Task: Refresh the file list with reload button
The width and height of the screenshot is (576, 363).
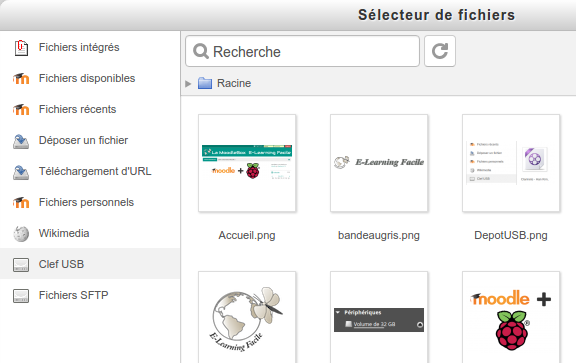Action: 440,51
